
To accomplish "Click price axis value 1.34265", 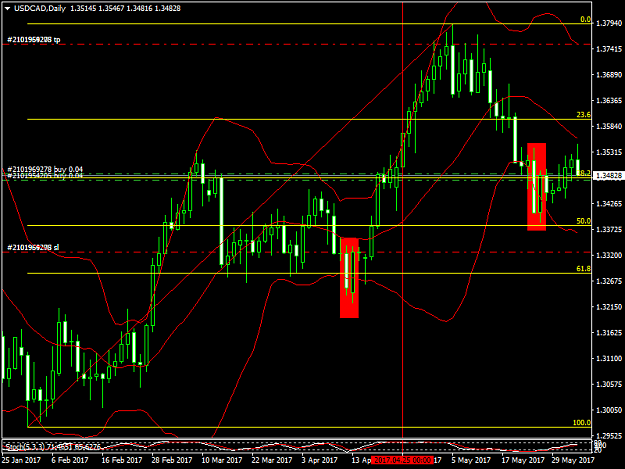I will [x=609, y=204].
